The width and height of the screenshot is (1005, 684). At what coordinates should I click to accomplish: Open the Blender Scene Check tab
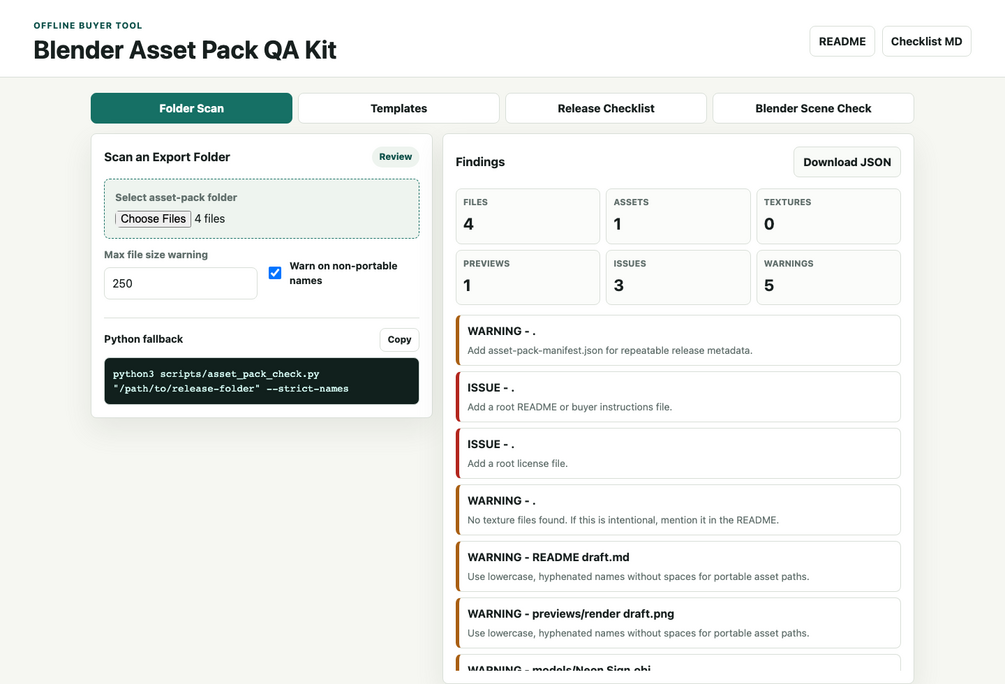click(x=813, y=108)
